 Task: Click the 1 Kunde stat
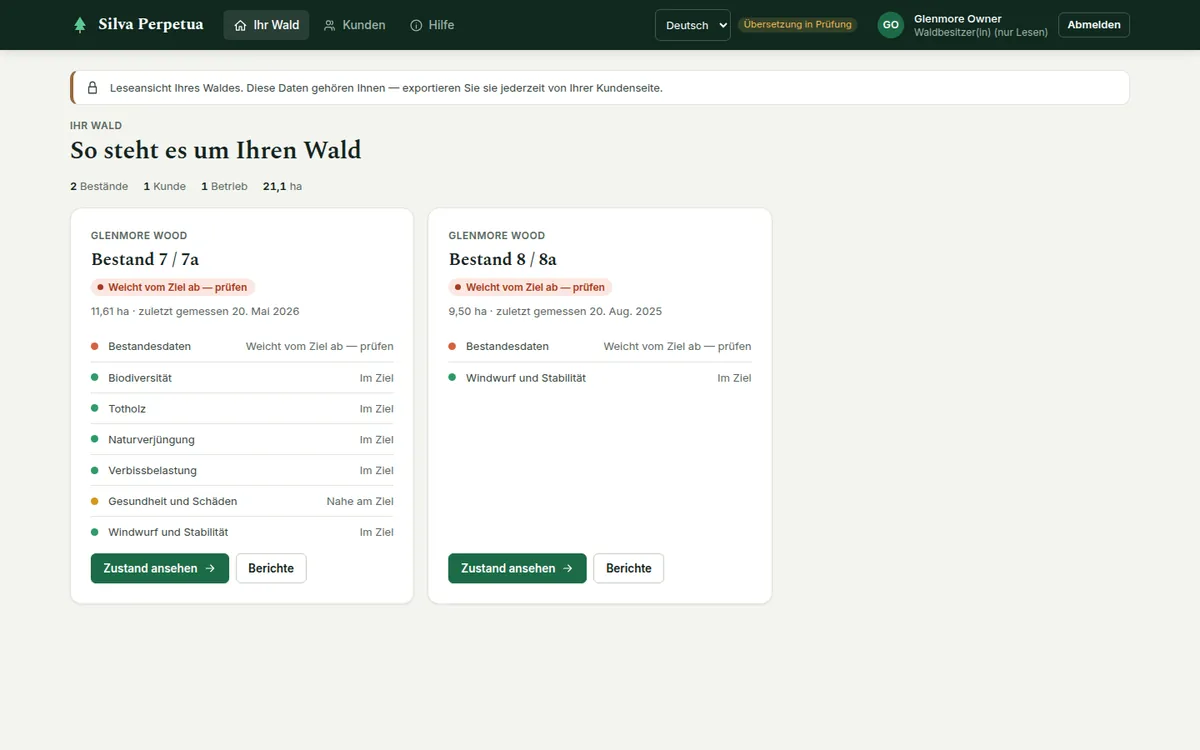(165, 186)
